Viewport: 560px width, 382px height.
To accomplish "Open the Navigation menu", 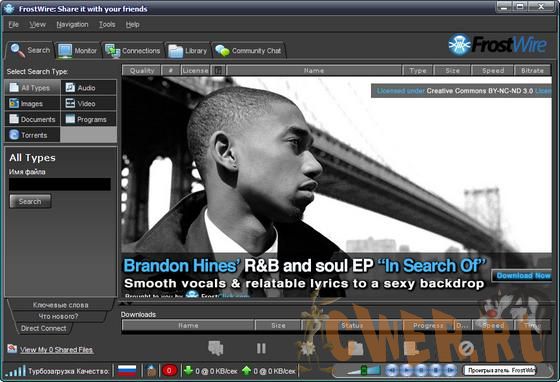I will click(72, 24).
